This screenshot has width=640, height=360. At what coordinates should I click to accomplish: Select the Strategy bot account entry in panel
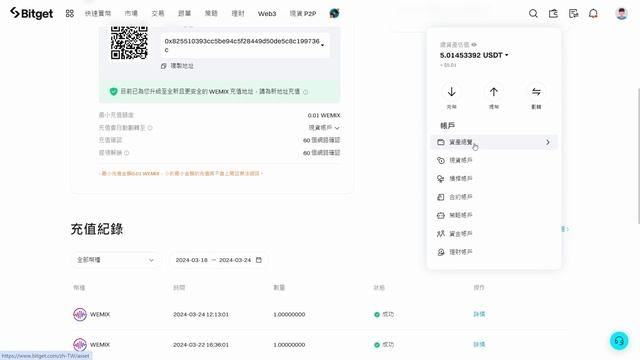point(494,215)
